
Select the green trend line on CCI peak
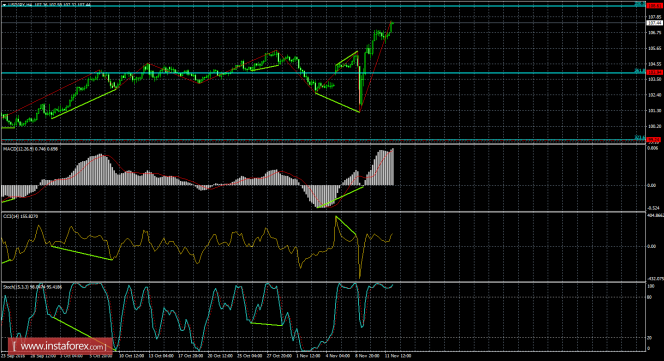click(346, 226)
